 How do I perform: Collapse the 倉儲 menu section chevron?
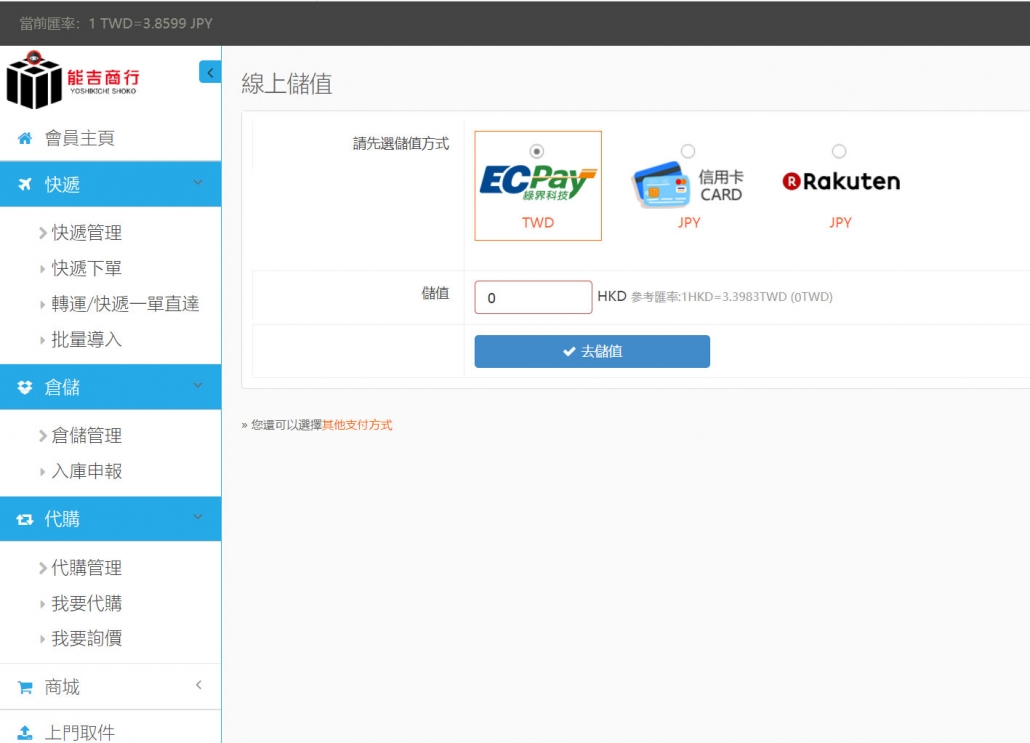(198, 386)
